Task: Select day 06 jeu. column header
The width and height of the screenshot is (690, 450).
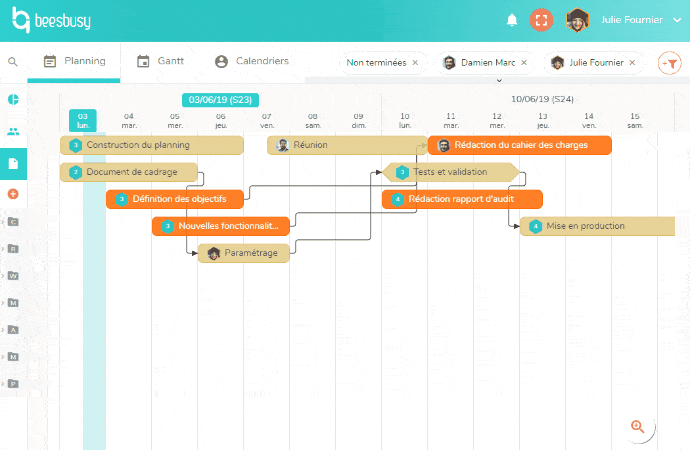Action: coord(221,121)
